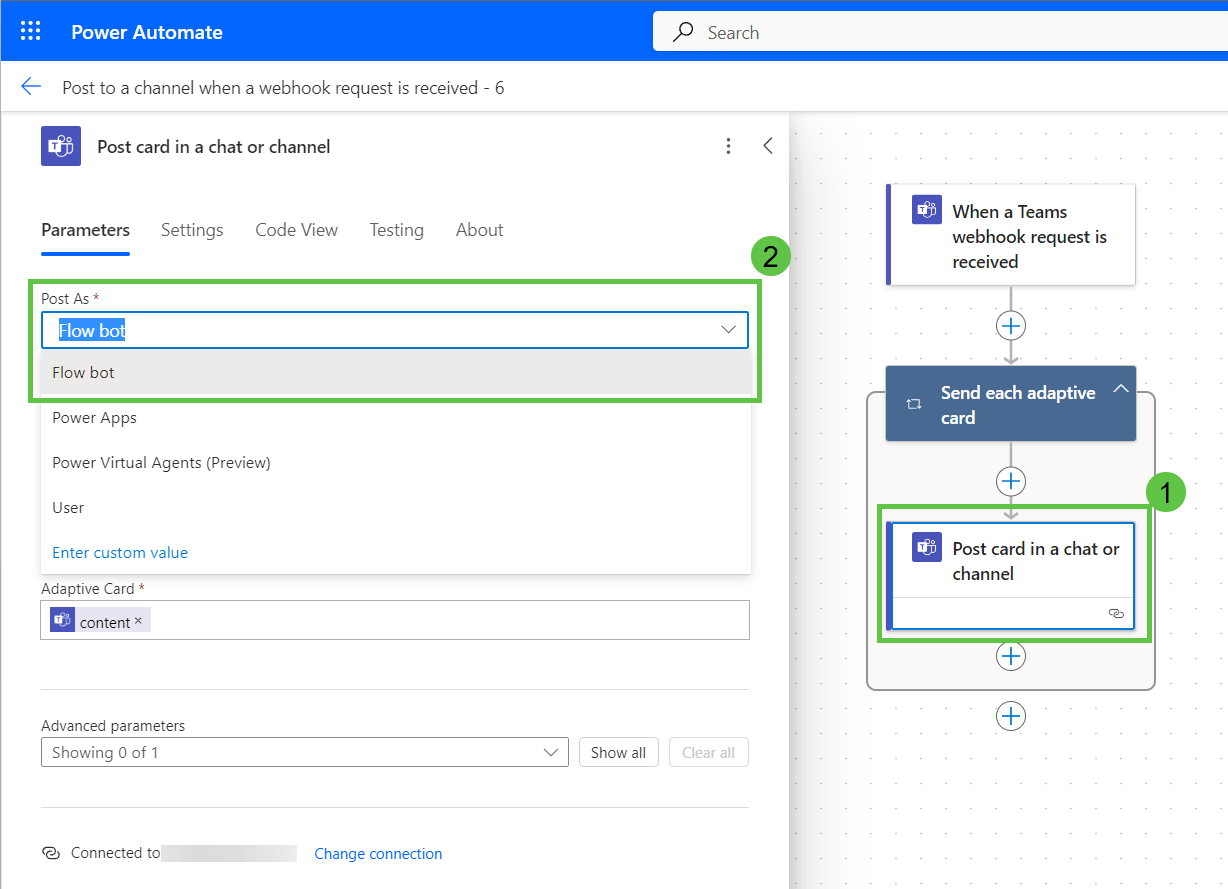This screenshot has height=889, width=1228.
Task: Select the Send each adaptive card header
Action: [1011, 404]
